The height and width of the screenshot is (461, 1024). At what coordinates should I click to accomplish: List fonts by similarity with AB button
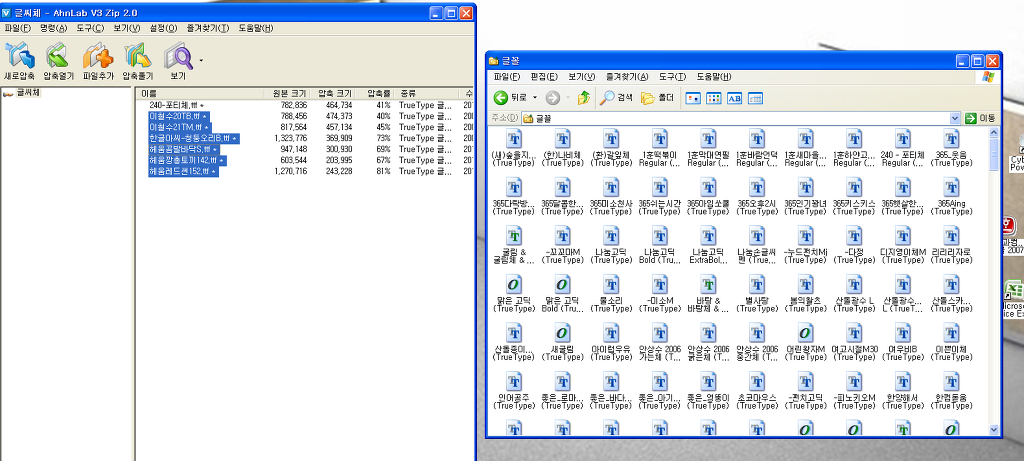(734, 98)
